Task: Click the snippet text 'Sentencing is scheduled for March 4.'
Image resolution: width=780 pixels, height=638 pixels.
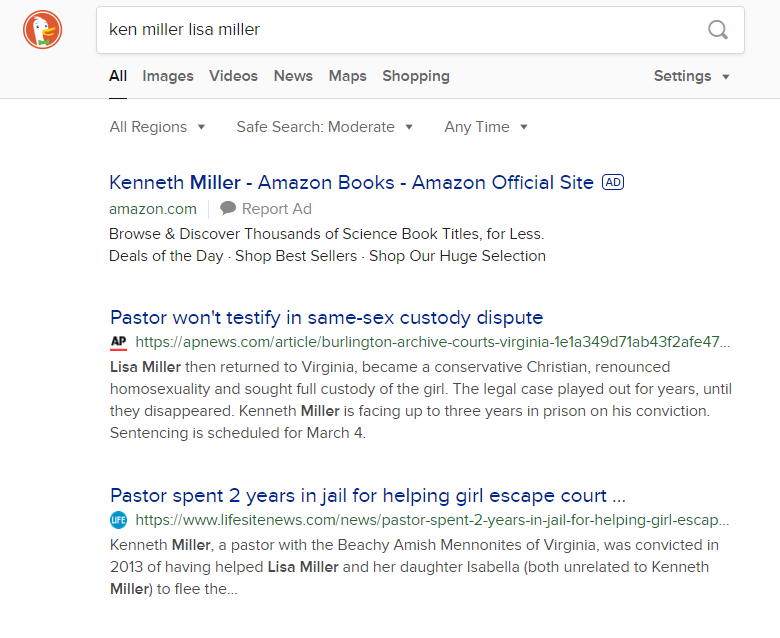Action: coord(238,433)
